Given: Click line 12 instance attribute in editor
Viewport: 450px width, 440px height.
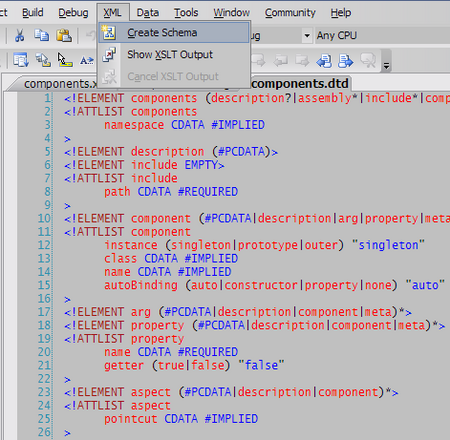Looking at the screenshot, I should tap(131, 245).
